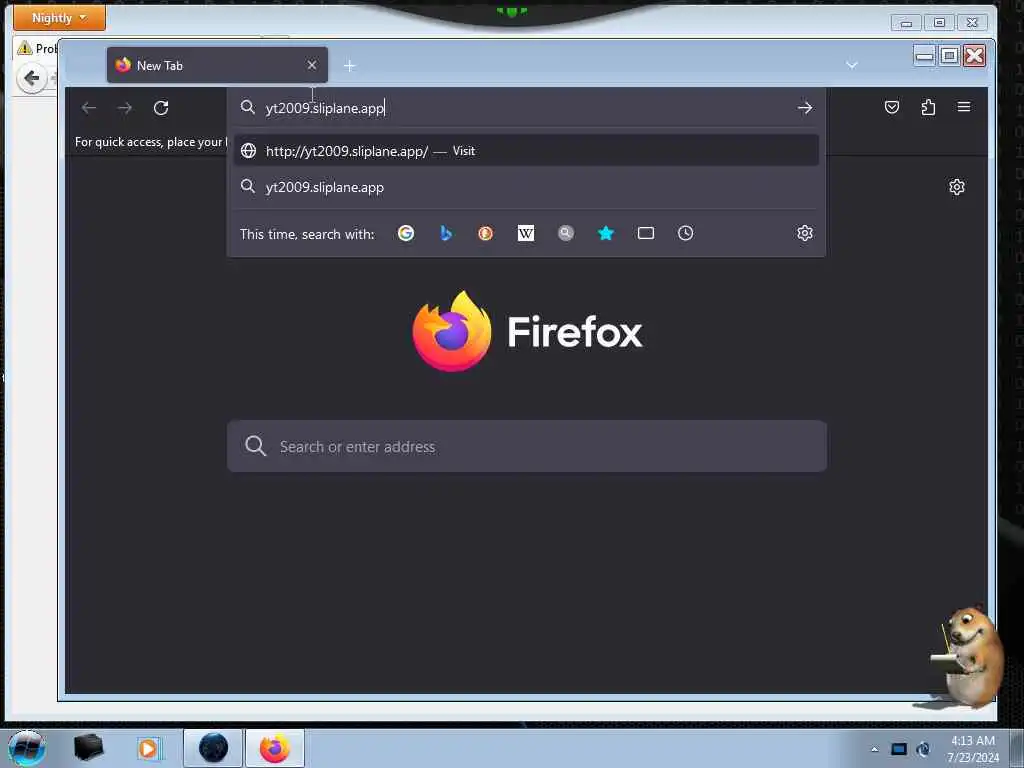The height and width of the screenshot is (768, 1024).
Task: Open a new tab with plus button
Action: pos(349,65)
